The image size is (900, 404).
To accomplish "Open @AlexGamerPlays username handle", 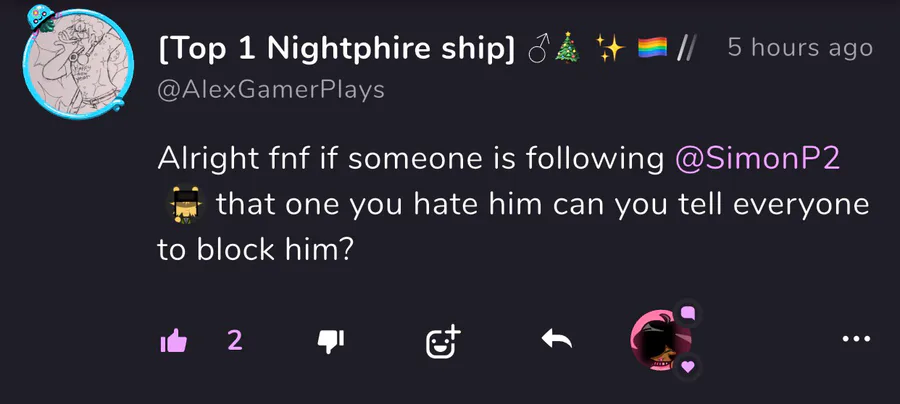I will coord(271,90).
